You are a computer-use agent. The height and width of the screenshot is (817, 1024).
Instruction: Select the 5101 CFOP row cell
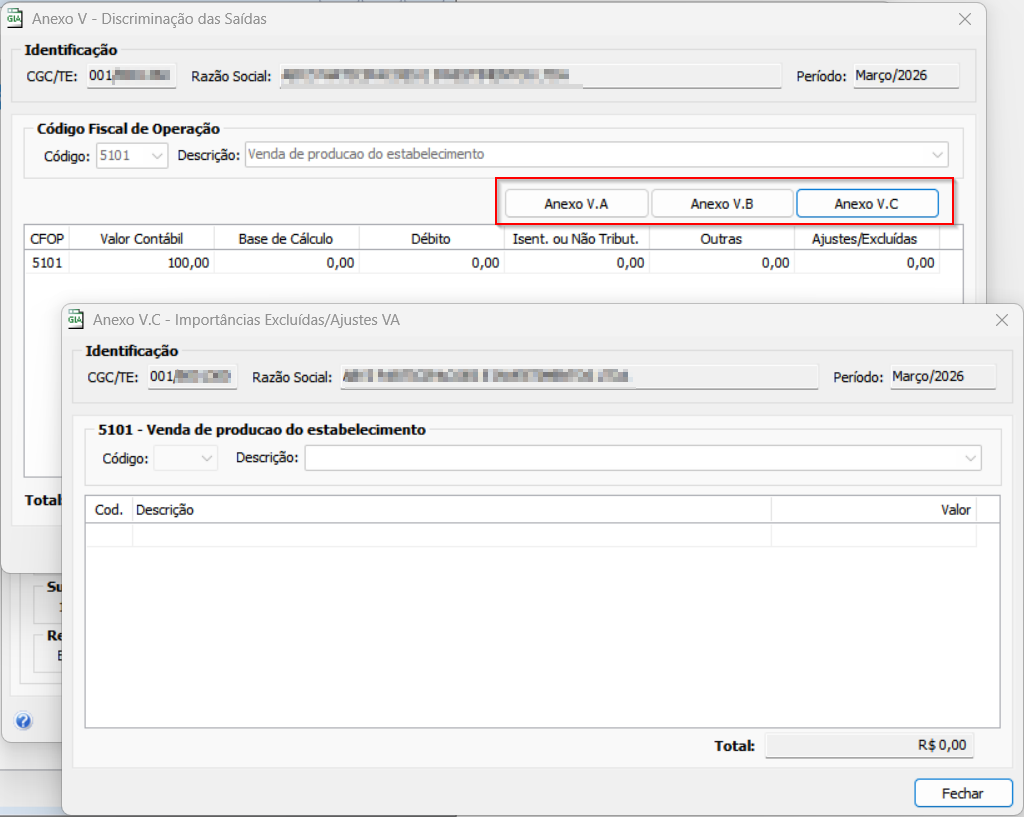point(47,263)
